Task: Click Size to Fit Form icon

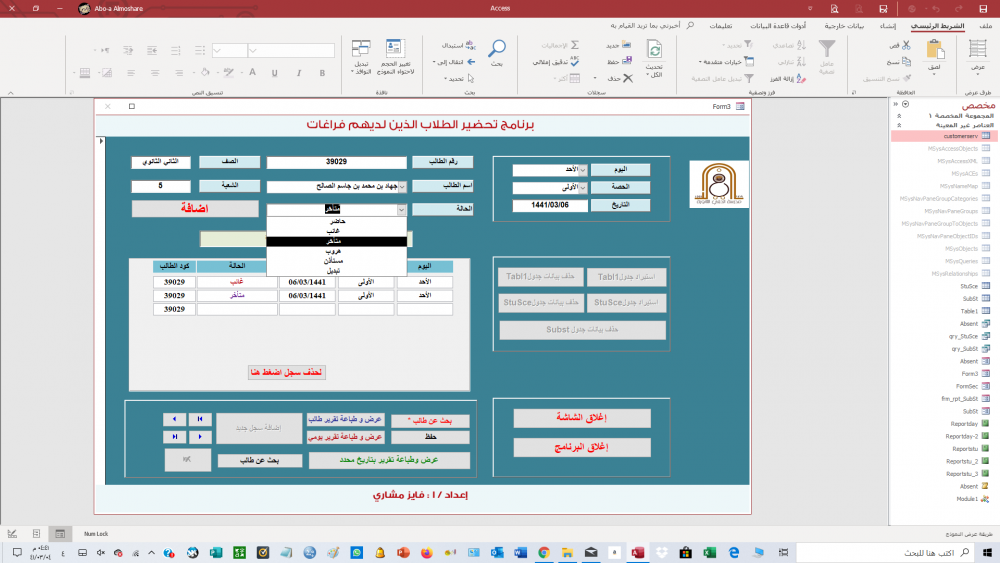Action: tap(395, 48)
